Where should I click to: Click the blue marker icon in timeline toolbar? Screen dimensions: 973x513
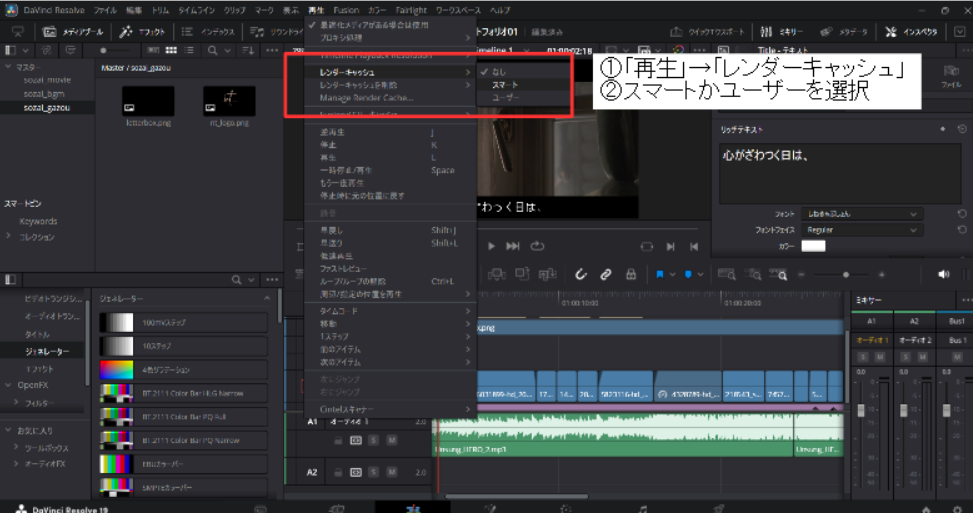tap(688, 274)
